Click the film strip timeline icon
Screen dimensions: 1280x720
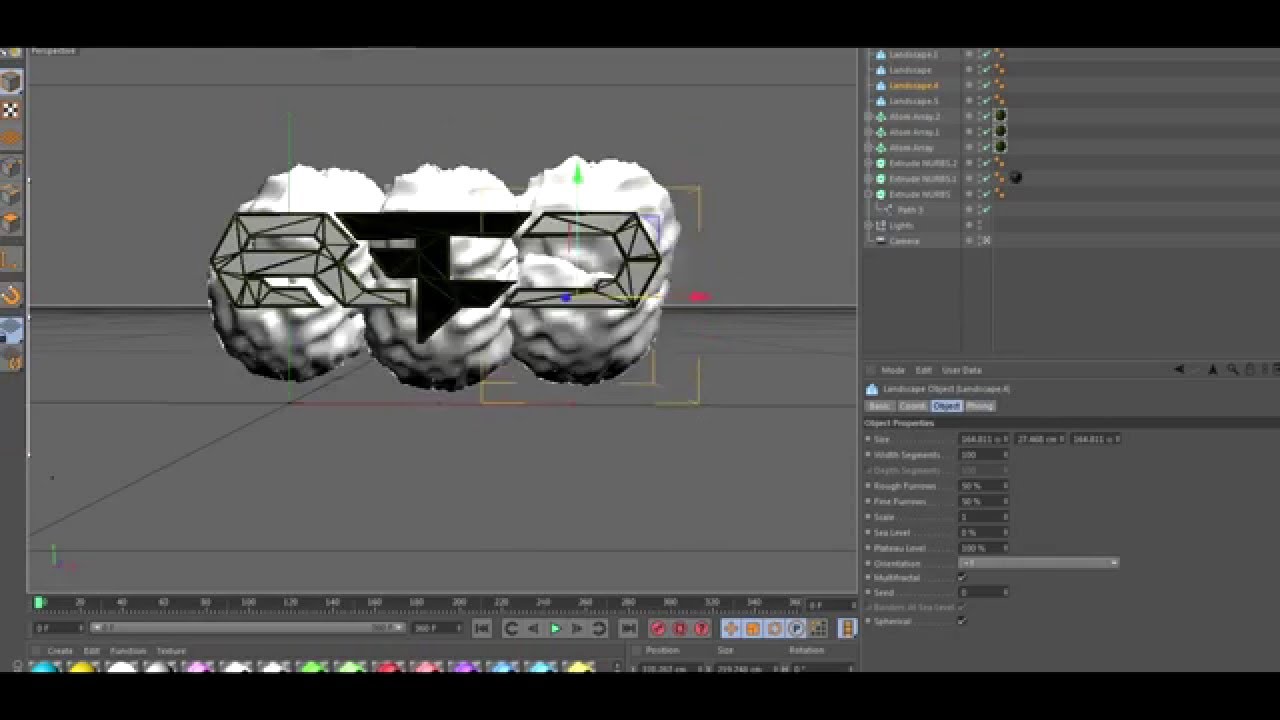847,628
